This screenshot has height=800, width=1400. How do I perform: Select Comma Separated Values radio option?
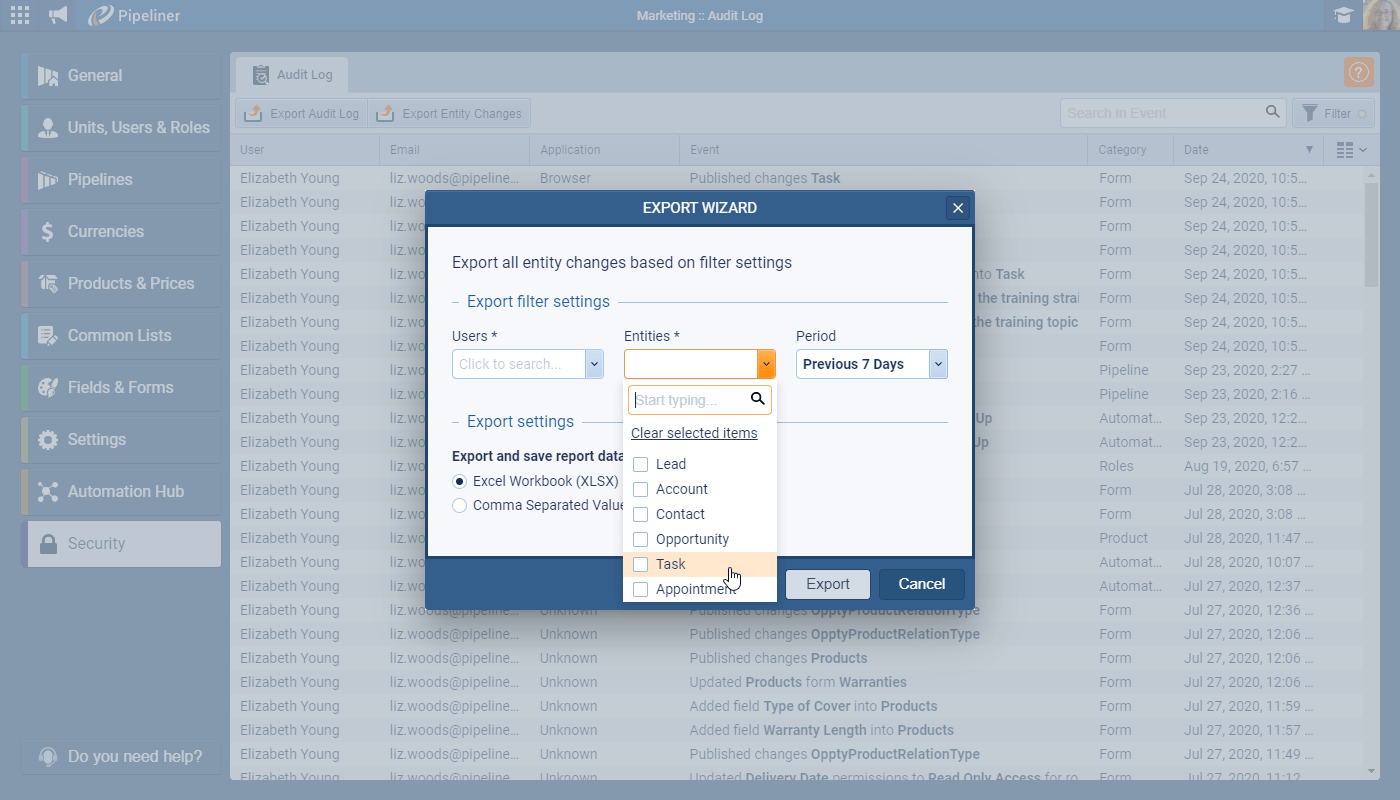point(460,506)
